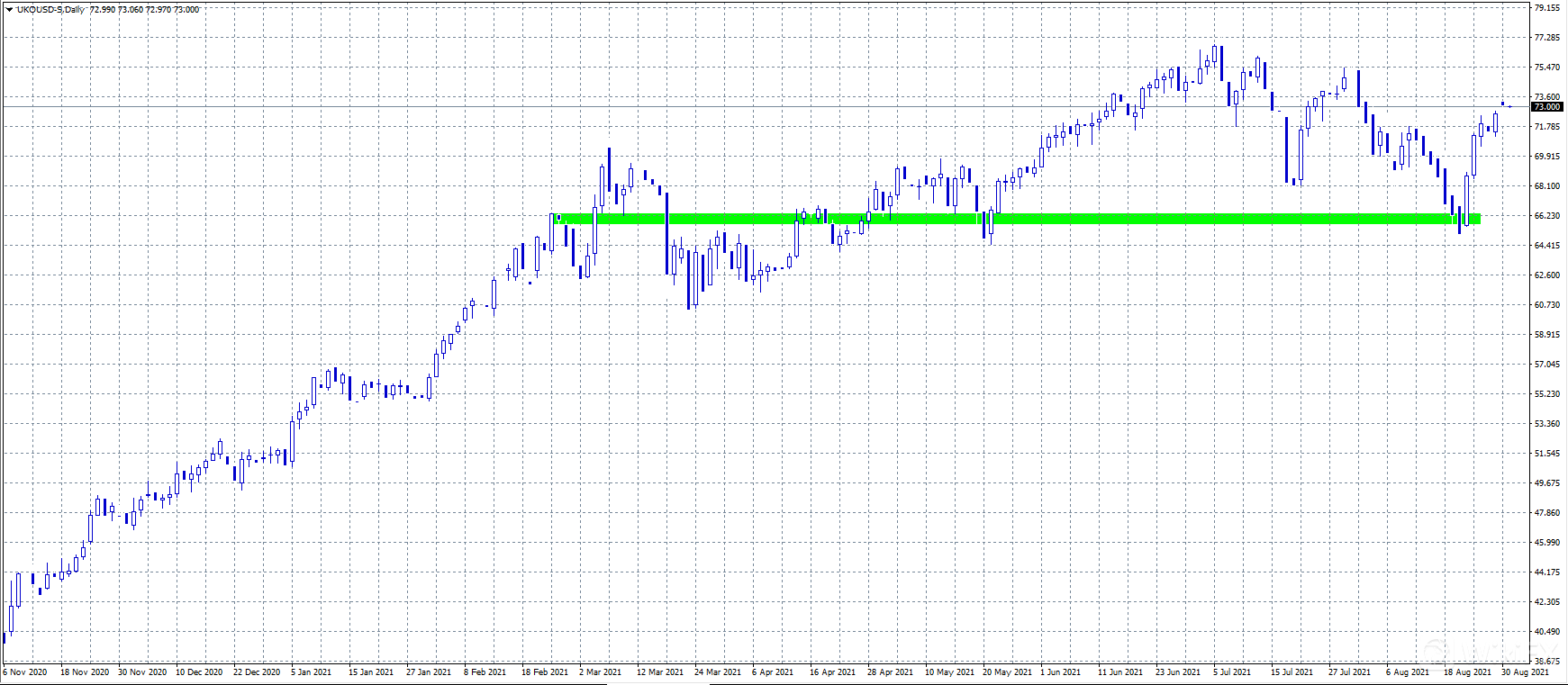
Task: Click the 23 Jun 2021 date label
Action: (x=1178, y=672)
